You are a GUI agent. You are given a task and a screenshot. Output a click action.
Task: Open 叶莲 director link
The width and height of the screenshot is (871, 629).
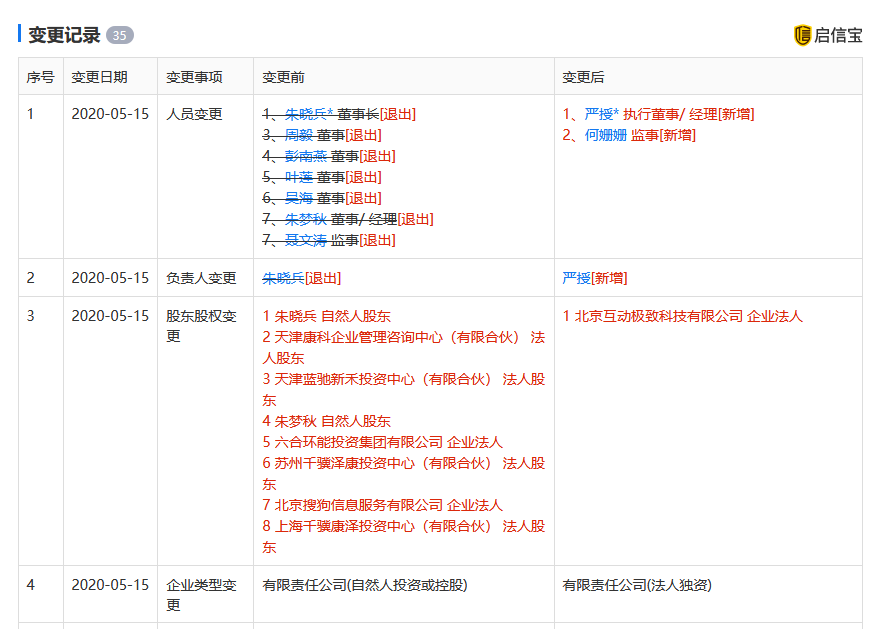(299, 177)
